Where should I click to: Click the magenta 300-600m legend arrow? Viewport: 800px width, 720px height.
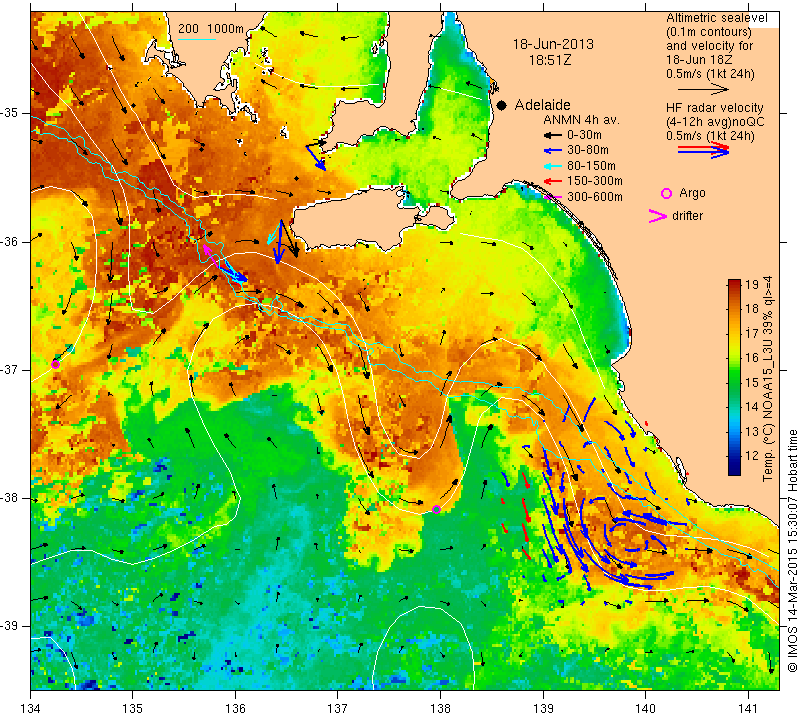click(x=552, y=197)
